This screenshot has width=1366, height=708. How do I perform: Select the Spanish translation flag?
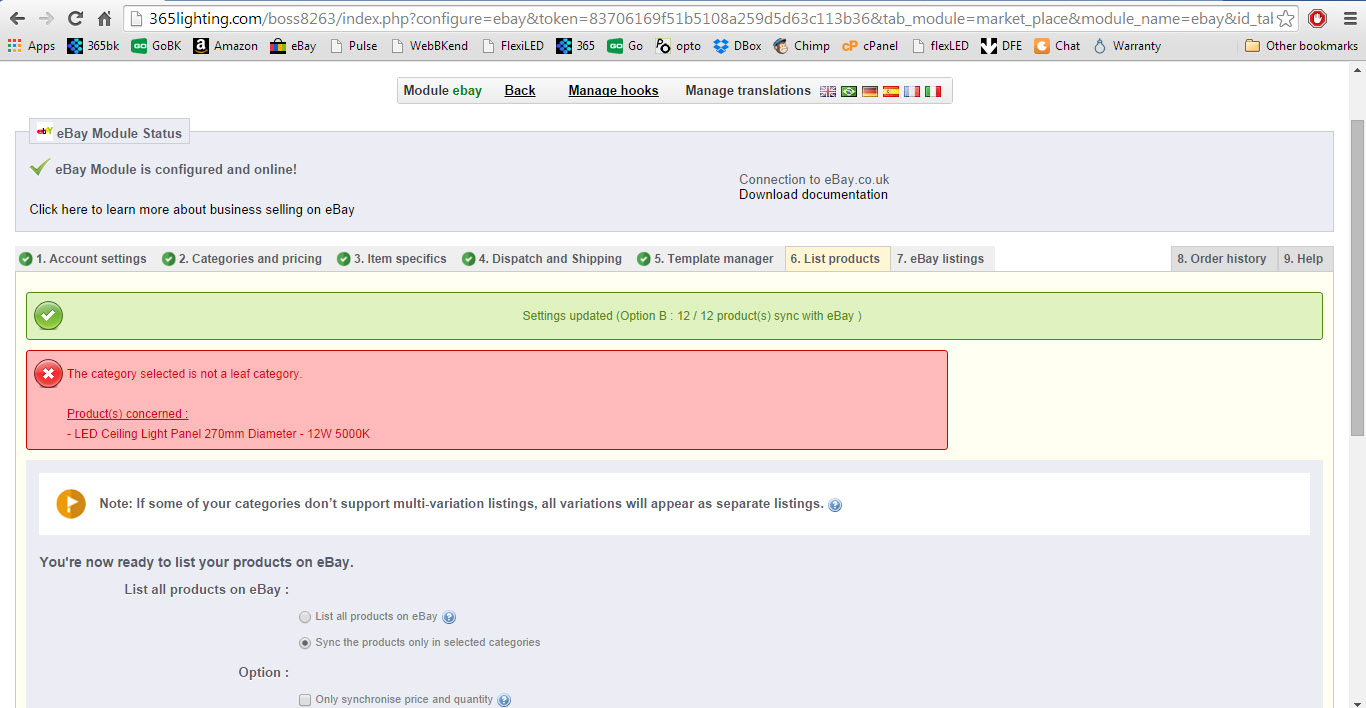pos(891,91)
